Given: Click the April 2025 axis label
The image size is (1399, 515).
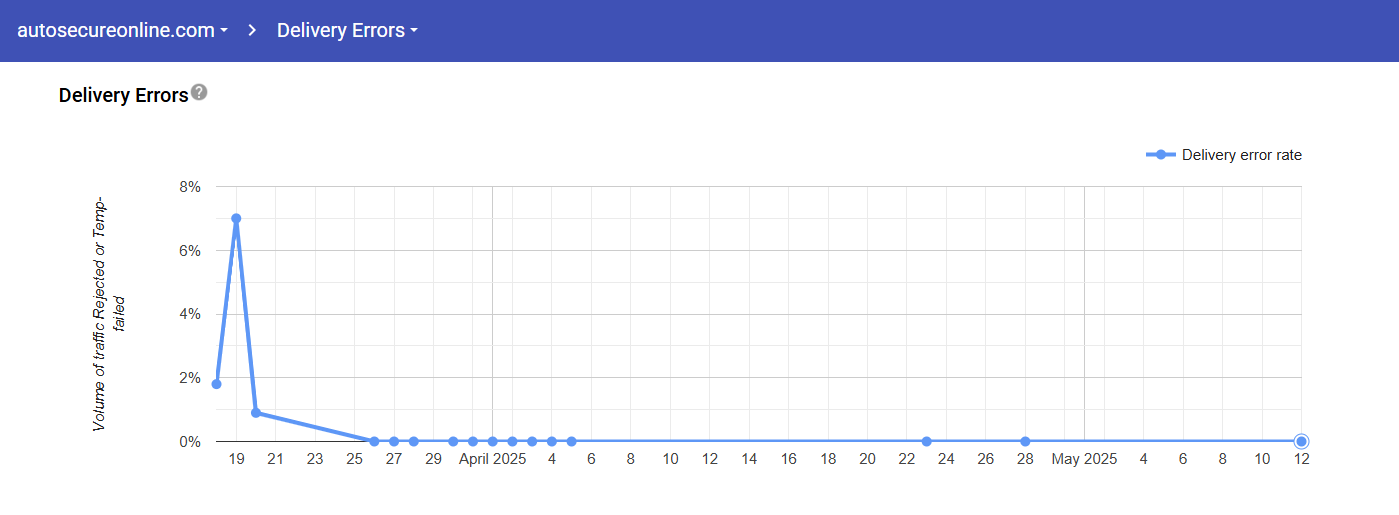Looking at the screenshot, I should pyautogui.click(x=491, y=459).
